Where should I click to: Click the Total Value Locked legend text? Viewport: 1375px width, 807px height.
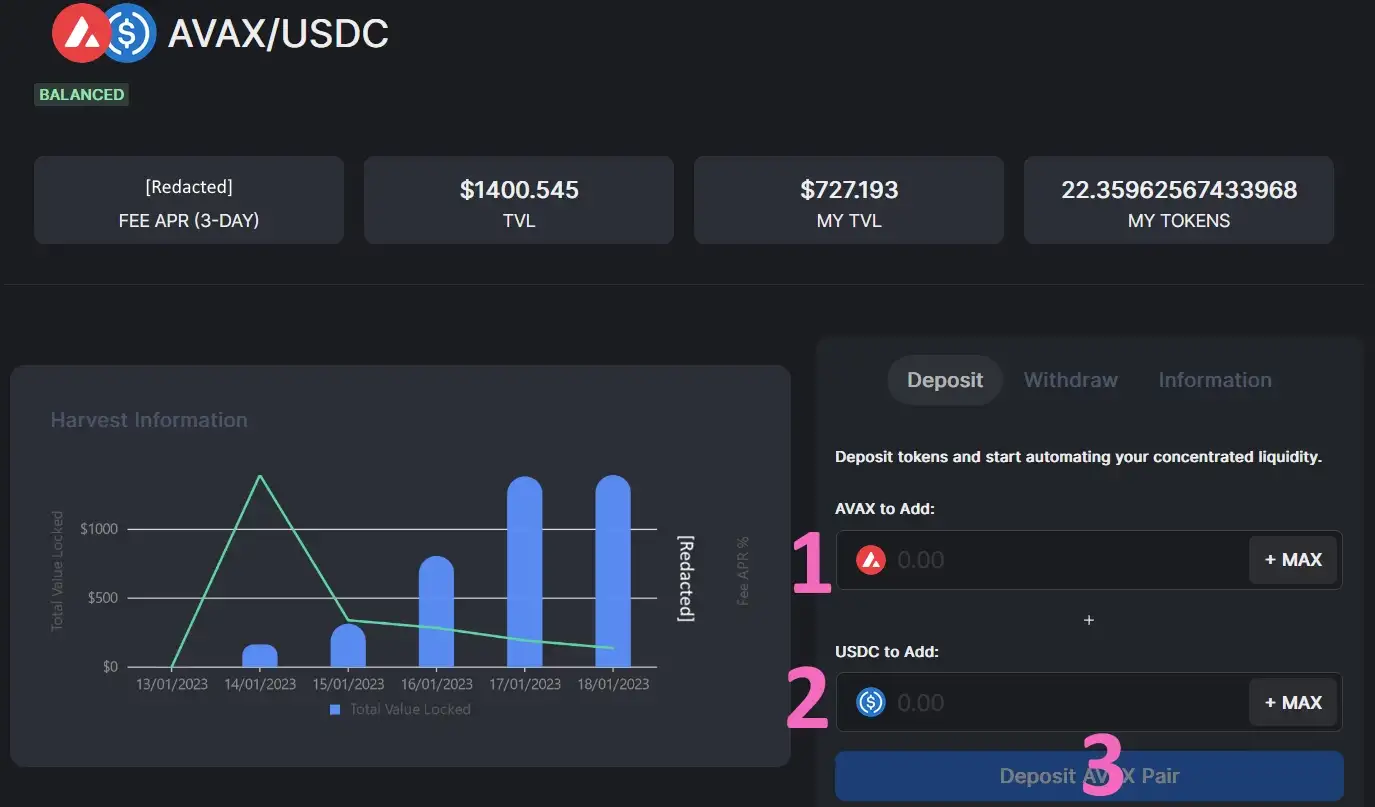coord(410,710)
